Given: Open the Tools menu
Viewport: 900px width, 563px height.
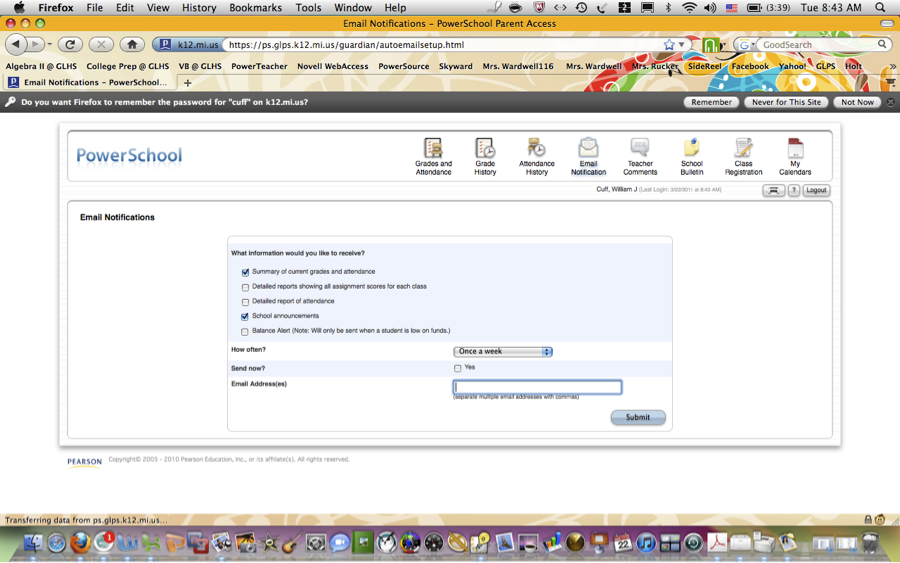Looking at the screenshot, I should tap(308, 7).
